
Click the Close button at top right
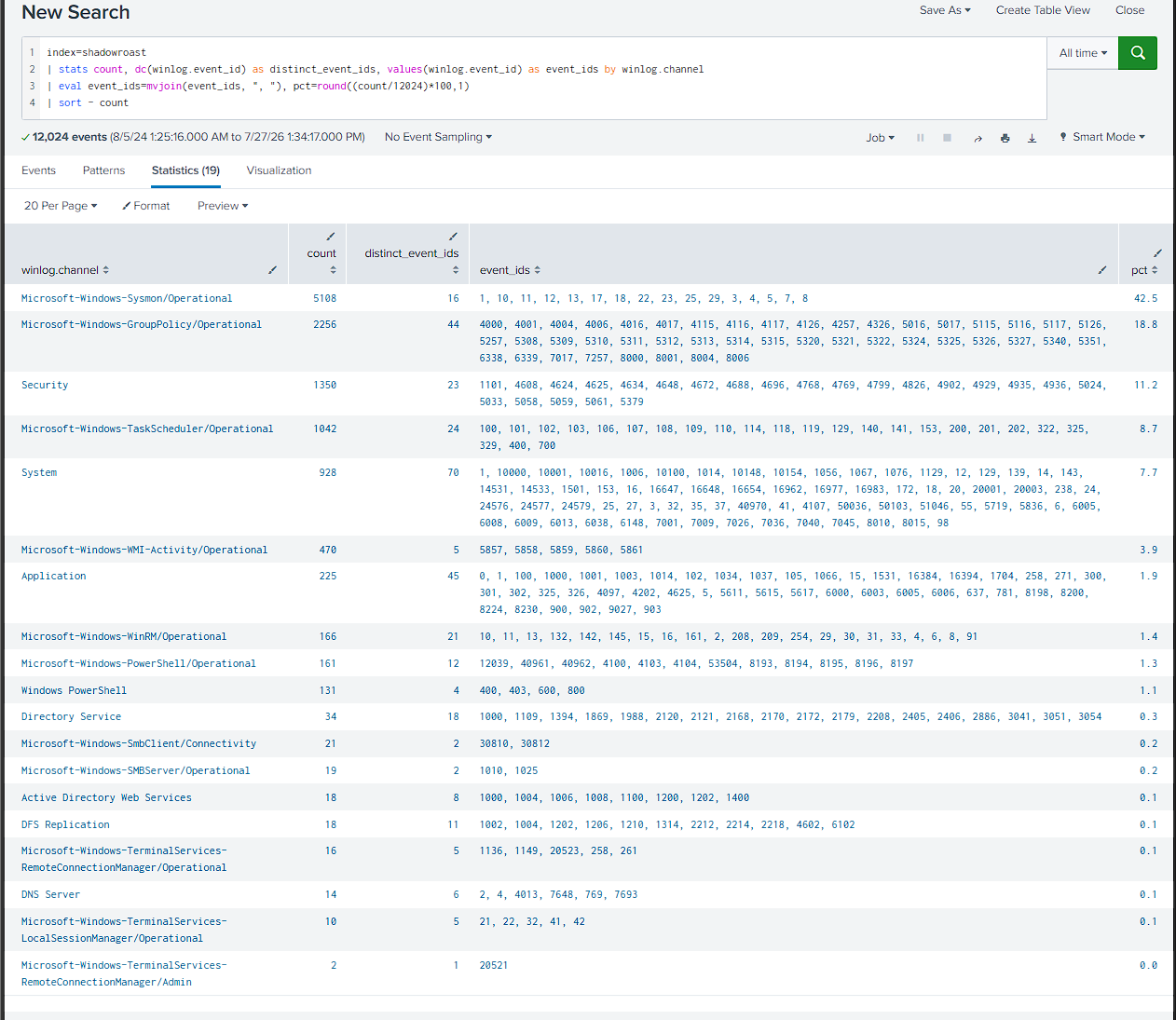(1129, 10)
